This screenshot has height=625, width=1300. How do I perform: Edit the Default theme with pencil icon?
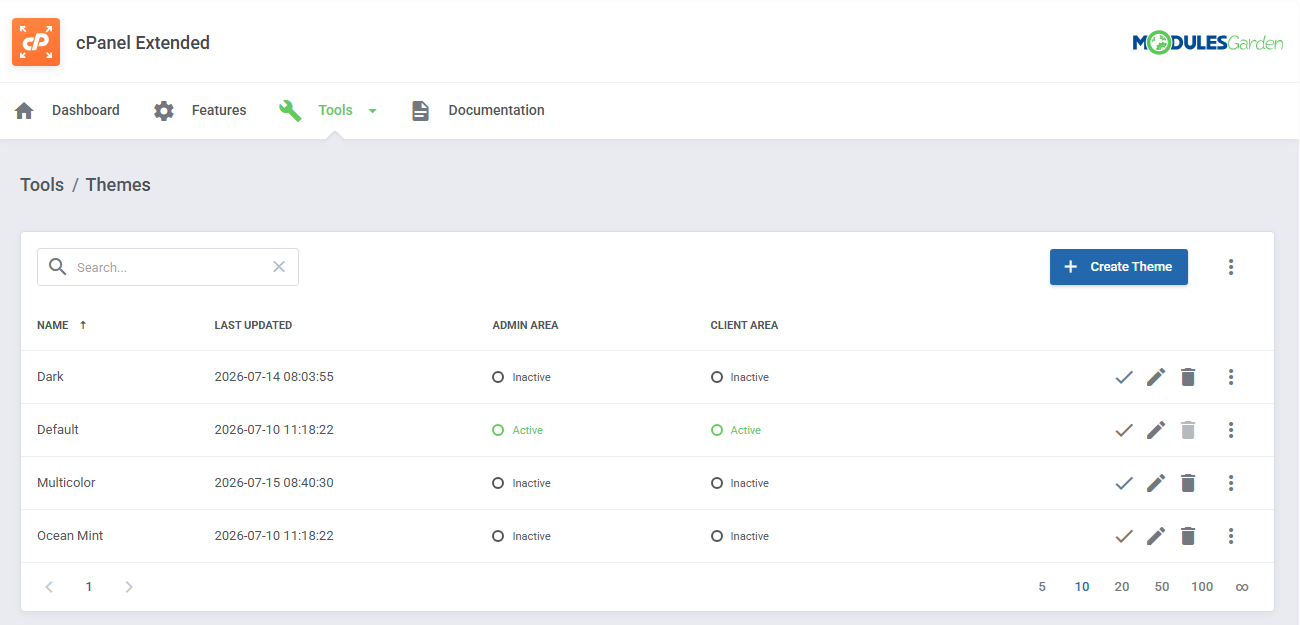point(1156,430)
